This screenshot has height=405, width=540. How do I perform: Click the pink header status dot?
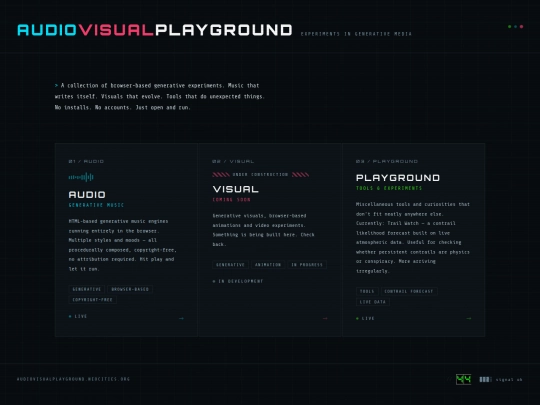(521, 27)
